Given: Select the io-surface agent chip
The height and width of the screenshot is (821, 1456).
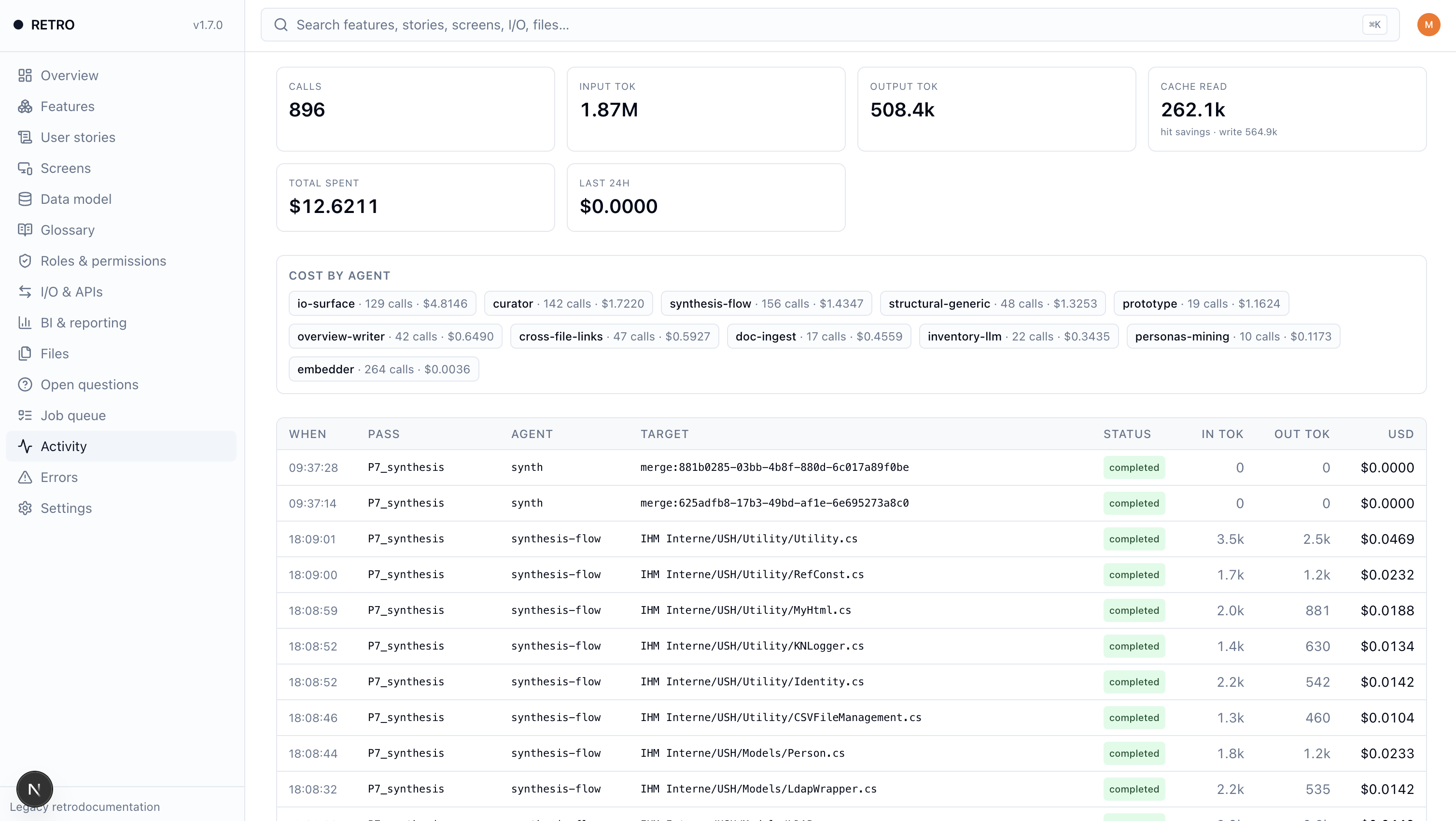Looking at the screenshot, I should 382,304.
